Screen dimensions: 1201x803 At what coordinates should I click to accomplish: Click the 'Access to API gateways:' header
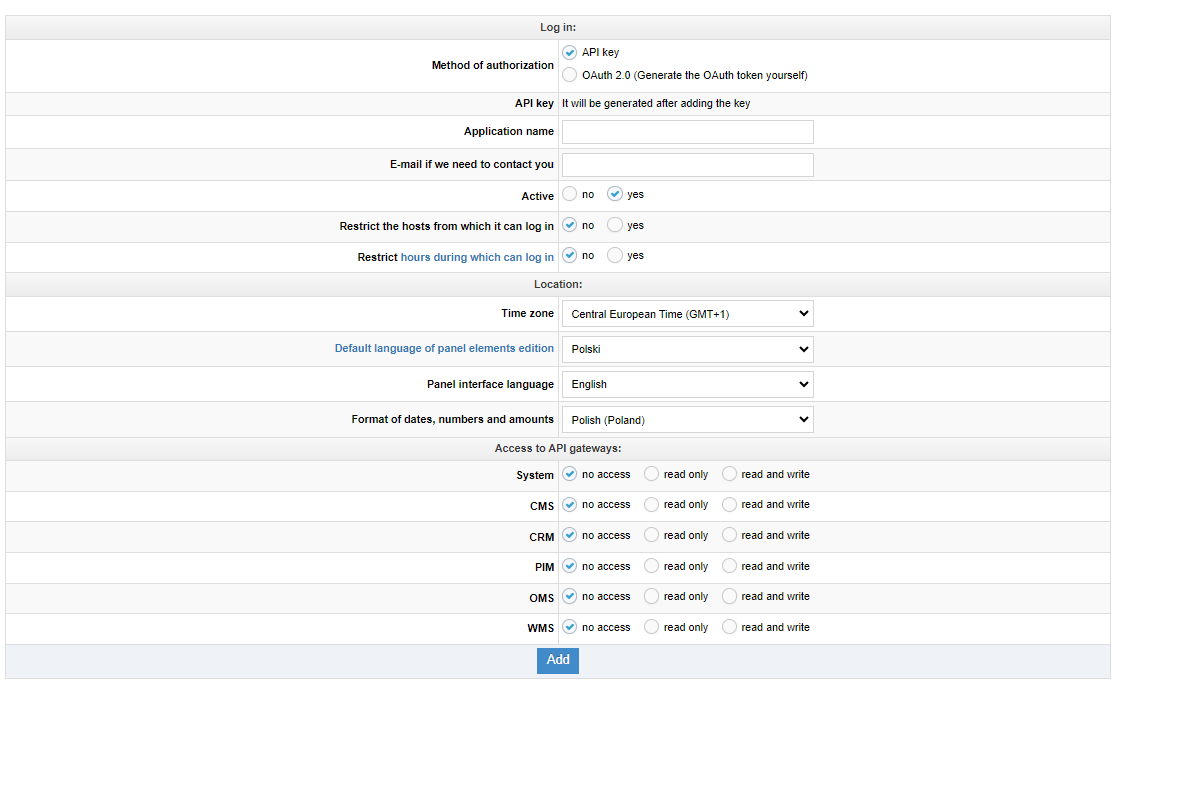[558, 449]
